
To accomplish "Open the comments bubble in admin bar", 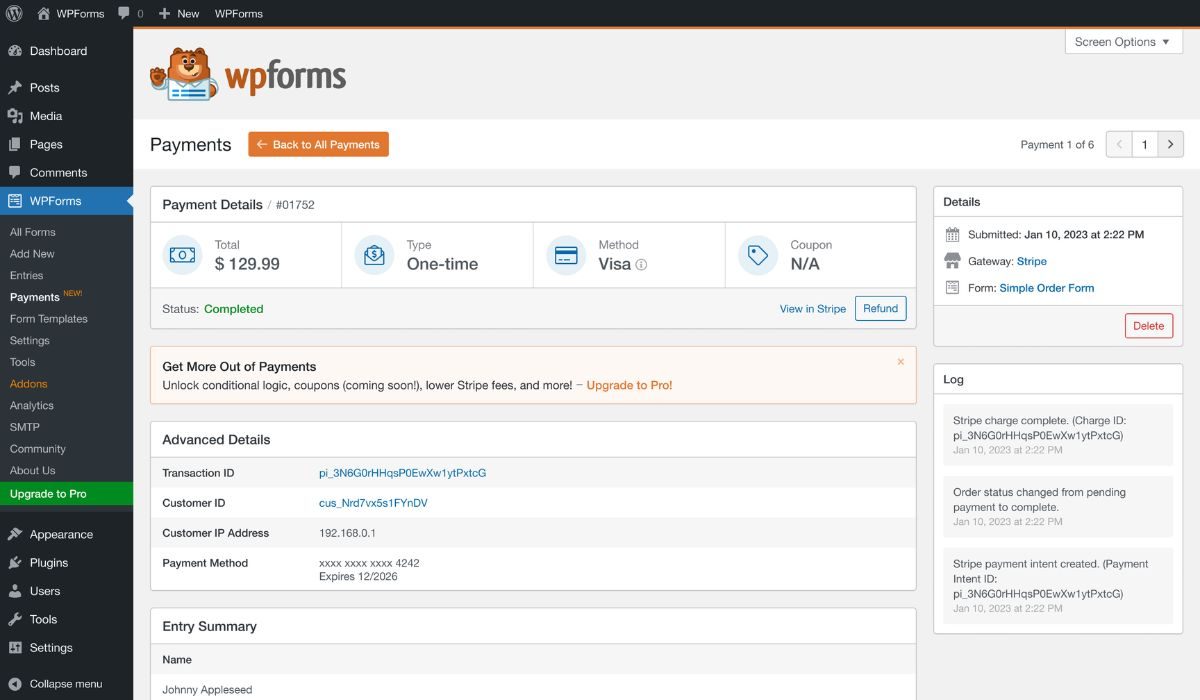I will pyautogui.click(x=124, y=13).
